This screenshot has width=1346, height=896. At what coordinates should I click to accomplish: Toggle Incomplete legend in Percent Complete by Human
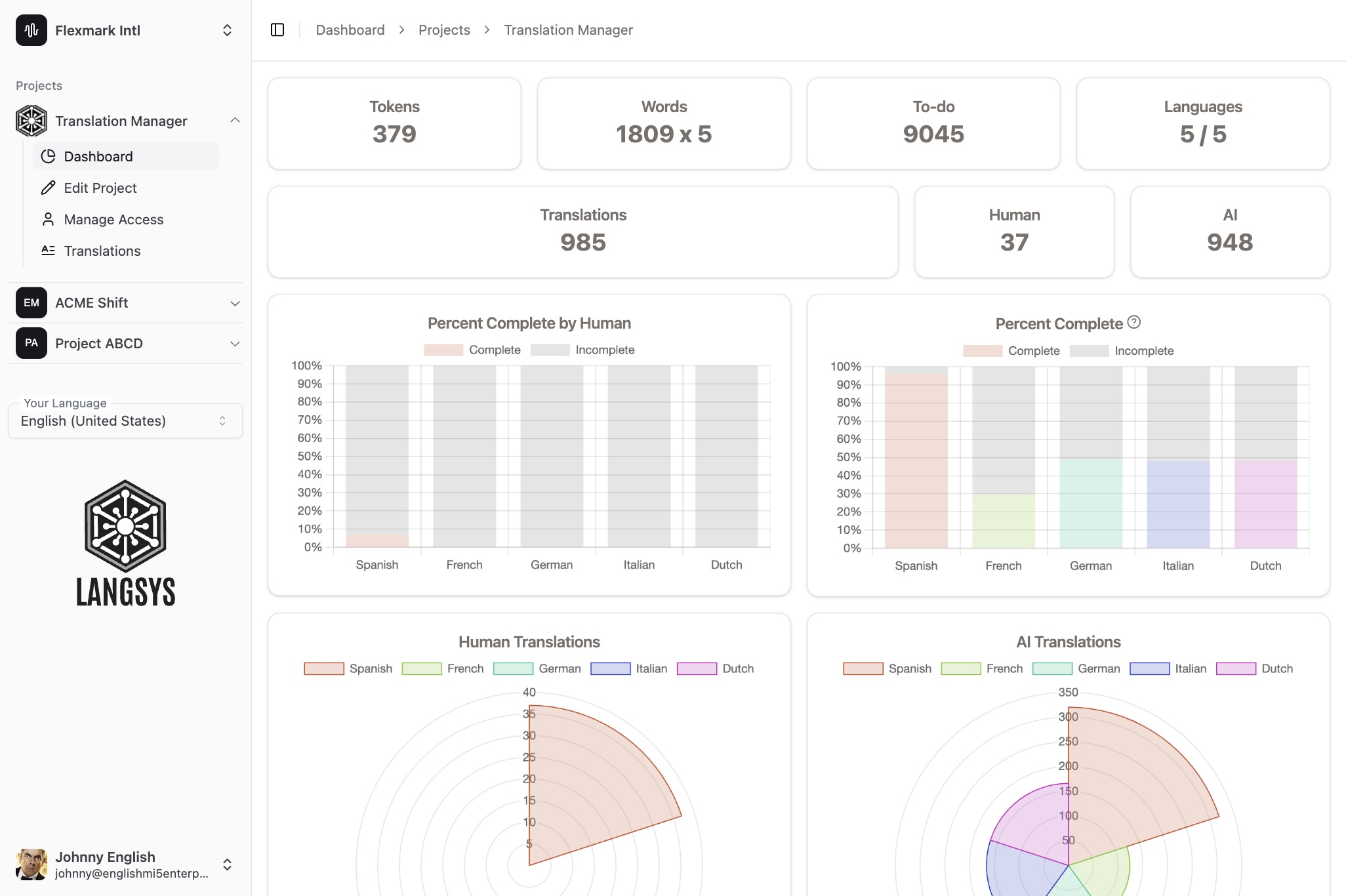582,350
